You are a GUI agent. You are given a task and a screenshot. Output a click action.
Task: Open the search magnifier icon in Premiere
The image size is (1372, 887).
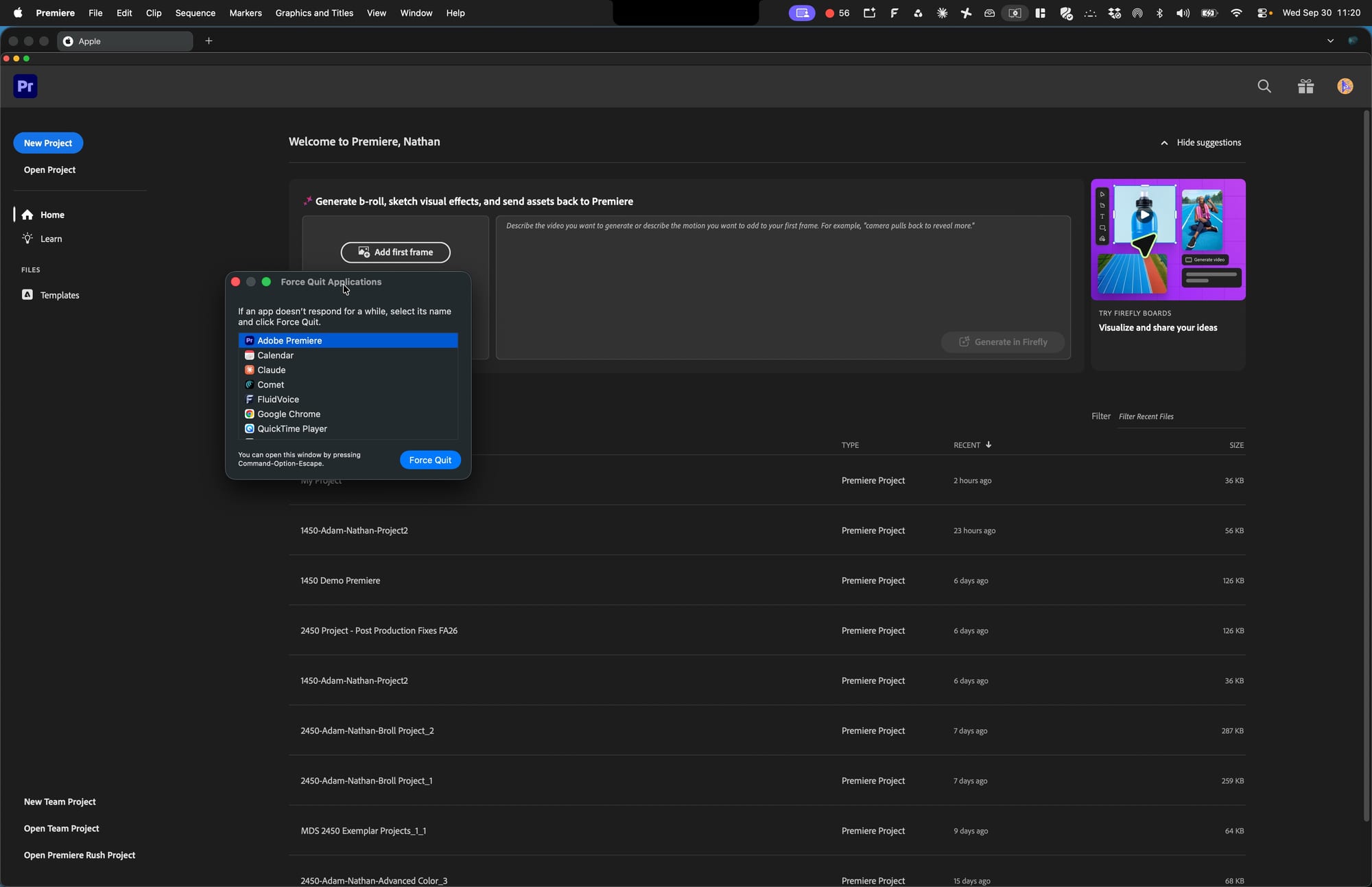pos(1264,86)
